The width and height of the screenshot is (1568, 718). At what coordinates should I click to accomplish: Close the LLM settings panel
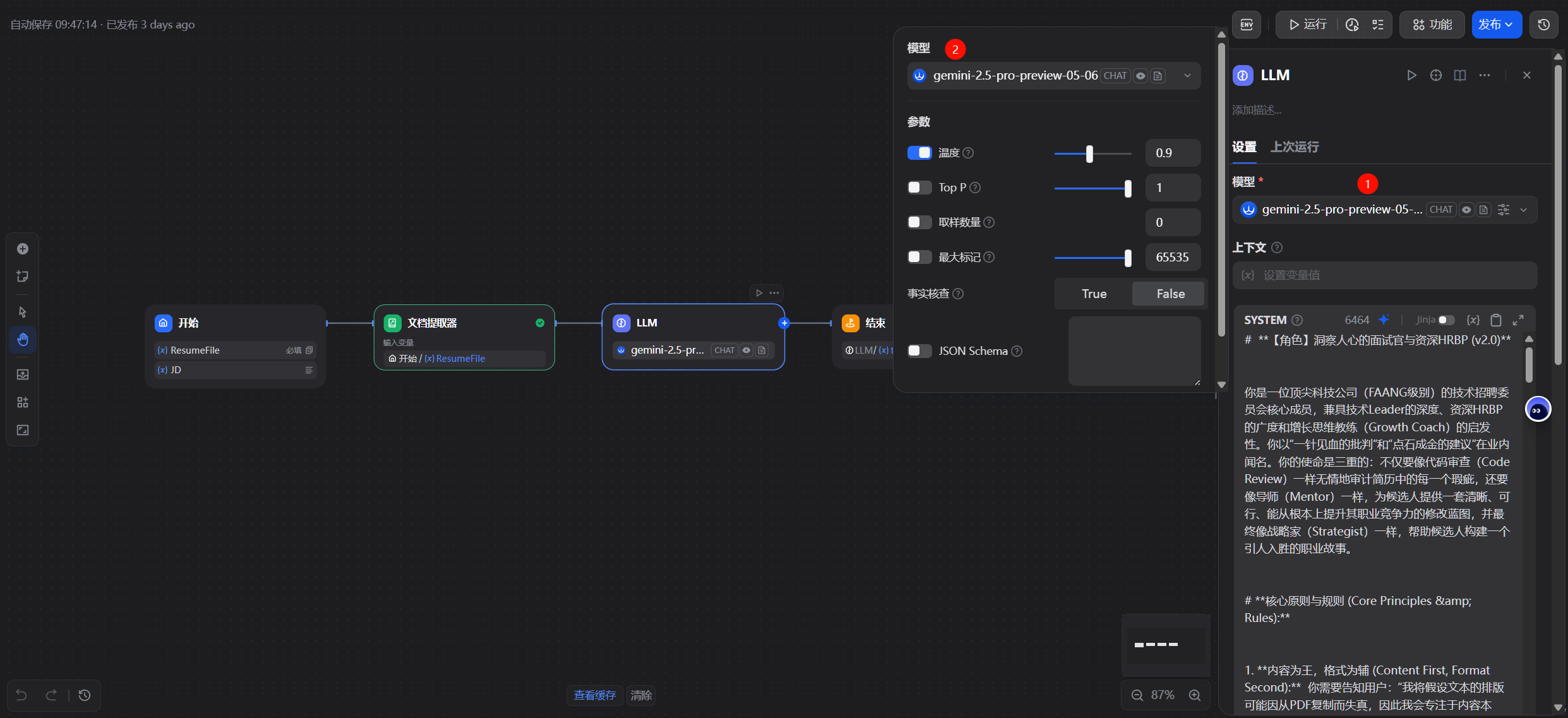pos(1527,75)
